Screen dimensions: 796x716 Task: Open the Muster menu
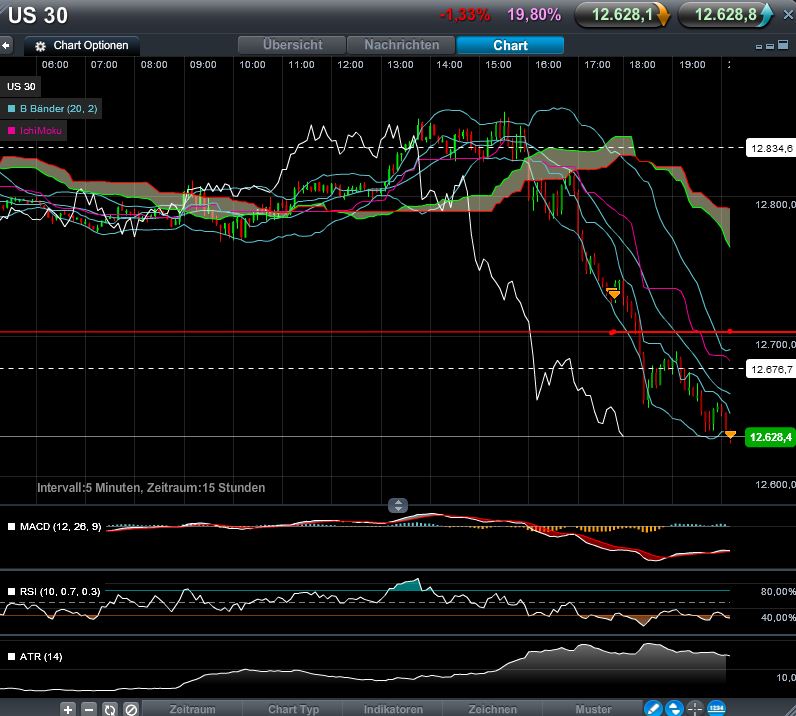593,709
